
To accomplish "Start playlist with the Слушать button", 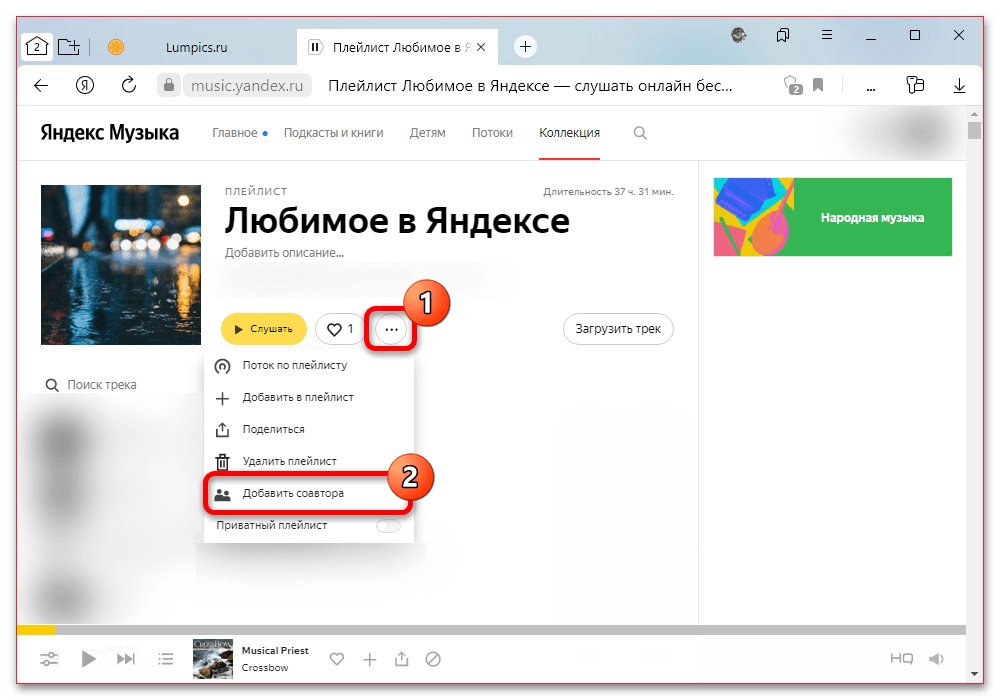I will (x=264, y=329).
